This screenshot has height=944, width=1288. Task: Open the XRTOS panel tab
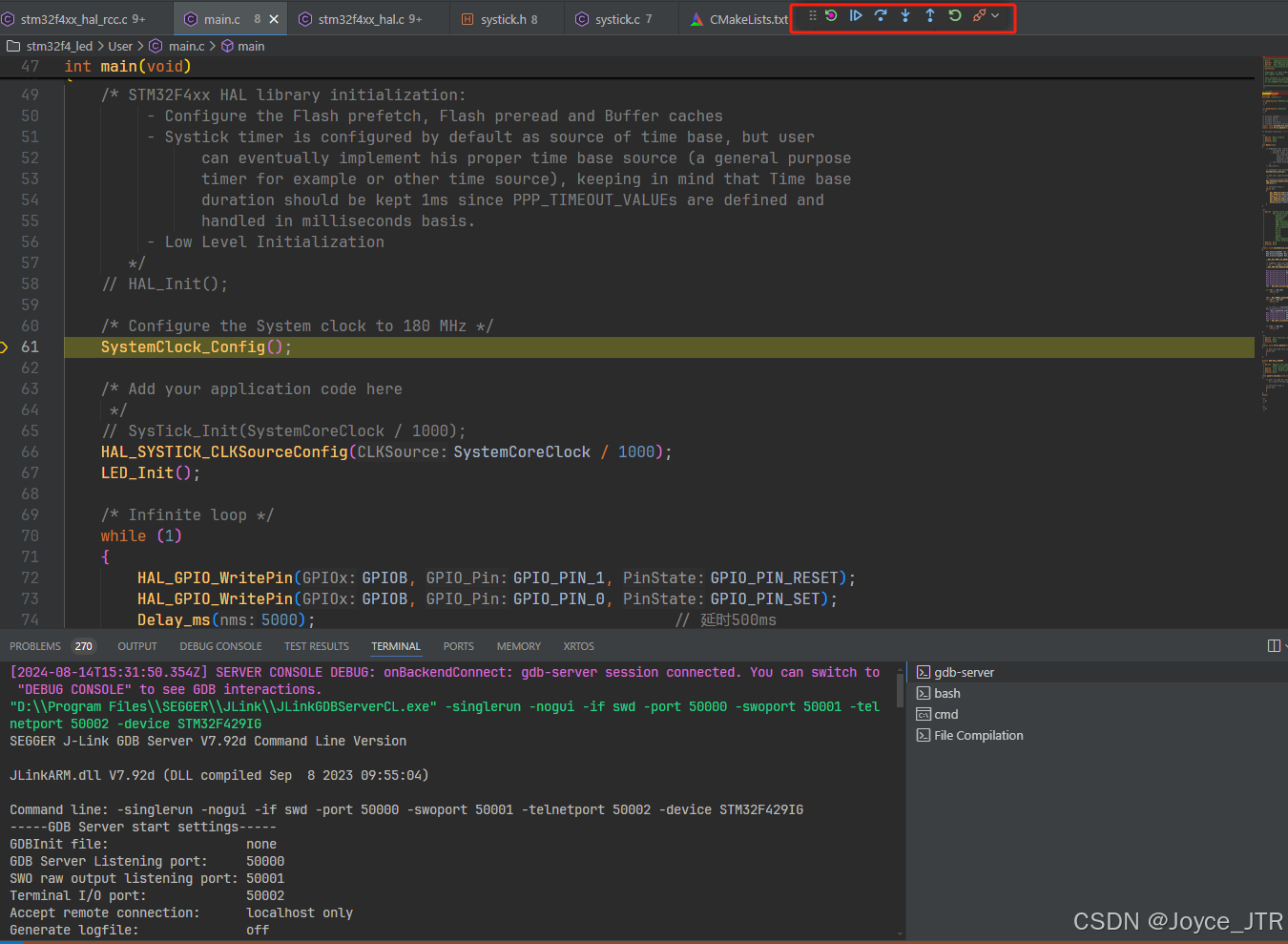pyautogui.click(x=578, y=646)
